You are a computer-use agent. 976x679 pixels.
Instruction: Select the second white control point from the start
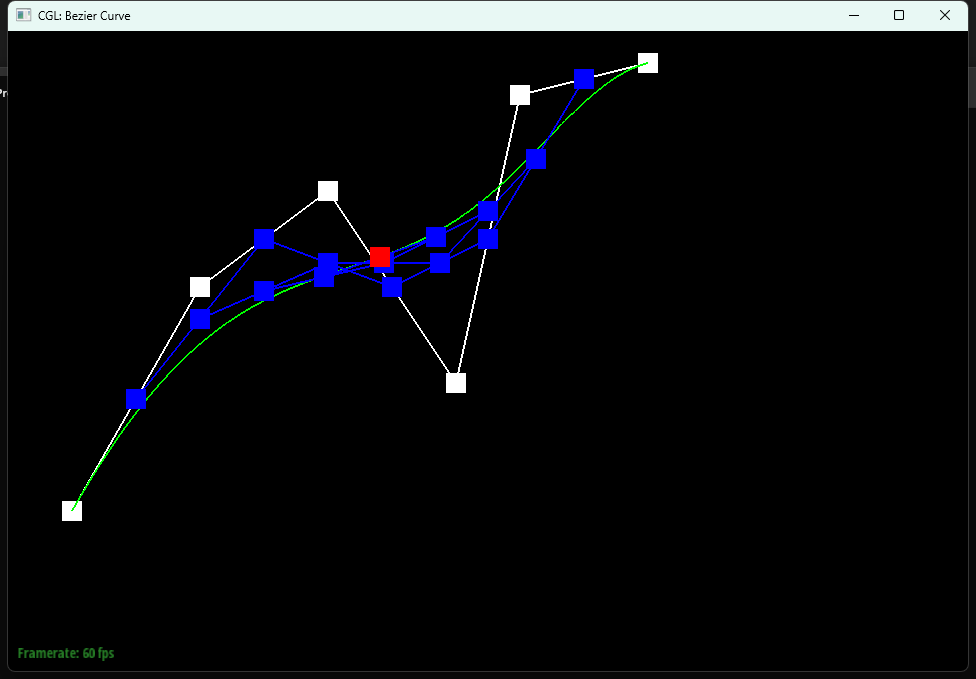200,287
